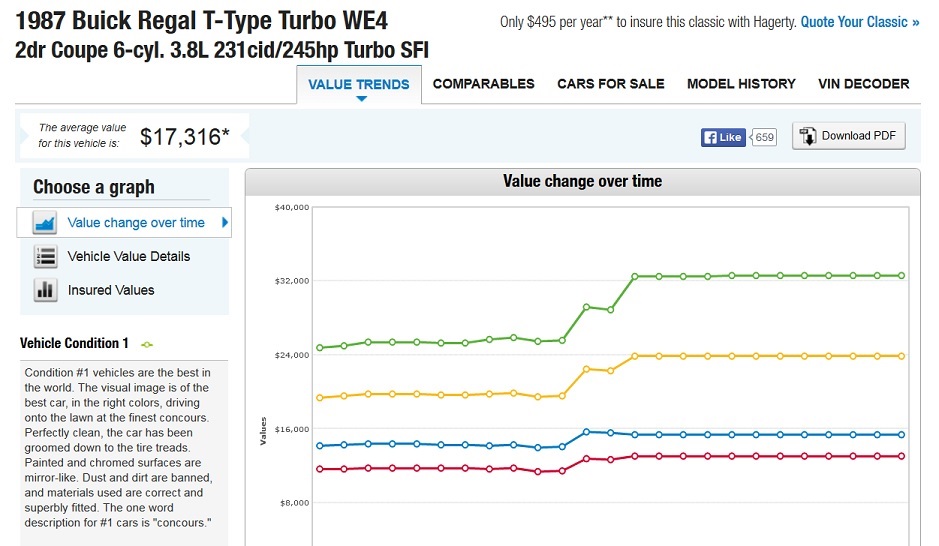Click the $32,000 axis label
The width and height of the screenshot is (939, 546).
292,281
